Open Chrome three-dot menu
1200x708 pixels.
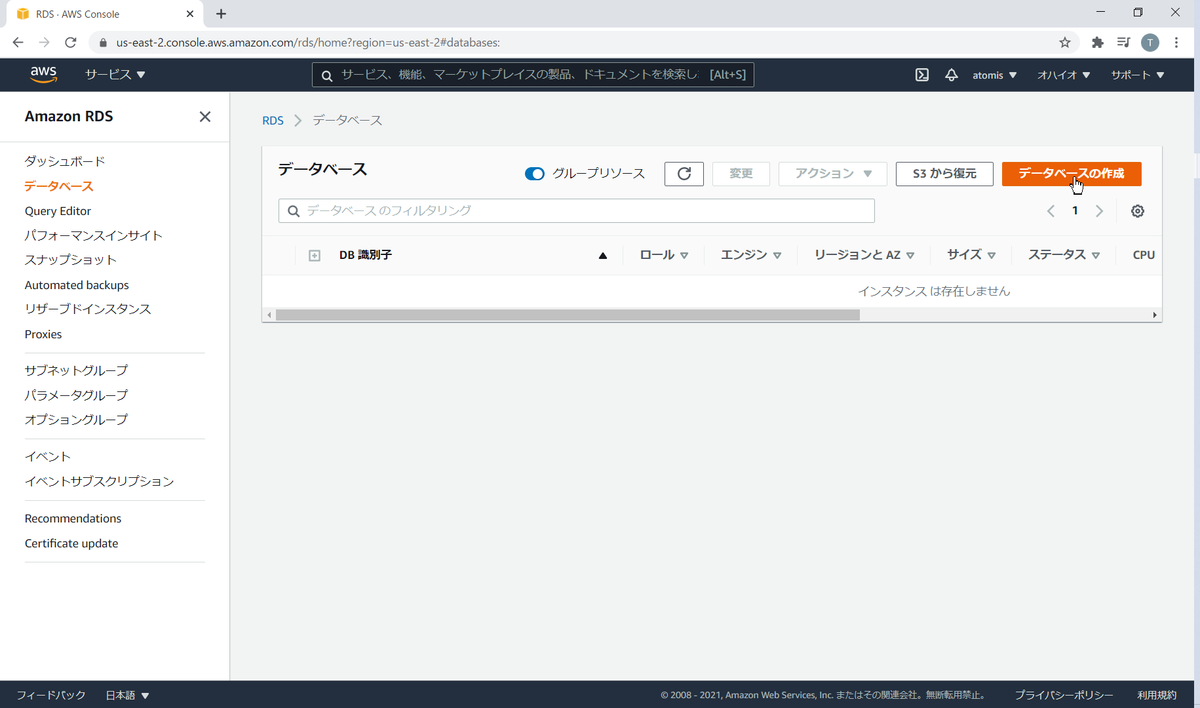(1177, 42)
